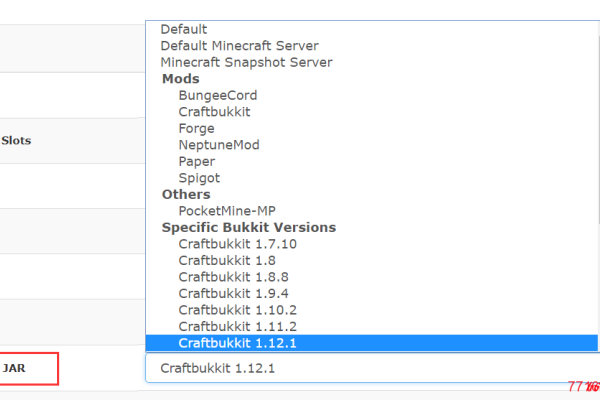Viewport: 600px width, 400px height.
Task: Click the Slots row label
Action: tap(16, 141)
